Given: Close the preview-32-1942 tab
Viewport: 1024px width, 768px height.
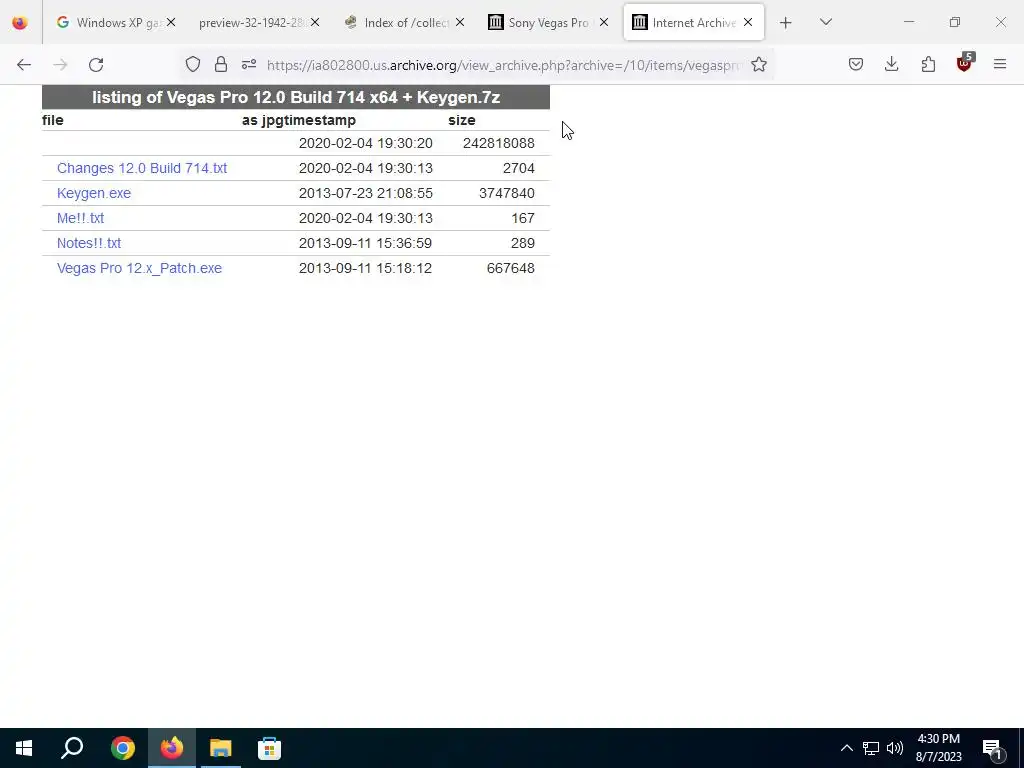Looking at the screenshot, I should click(x=315, y=22).
